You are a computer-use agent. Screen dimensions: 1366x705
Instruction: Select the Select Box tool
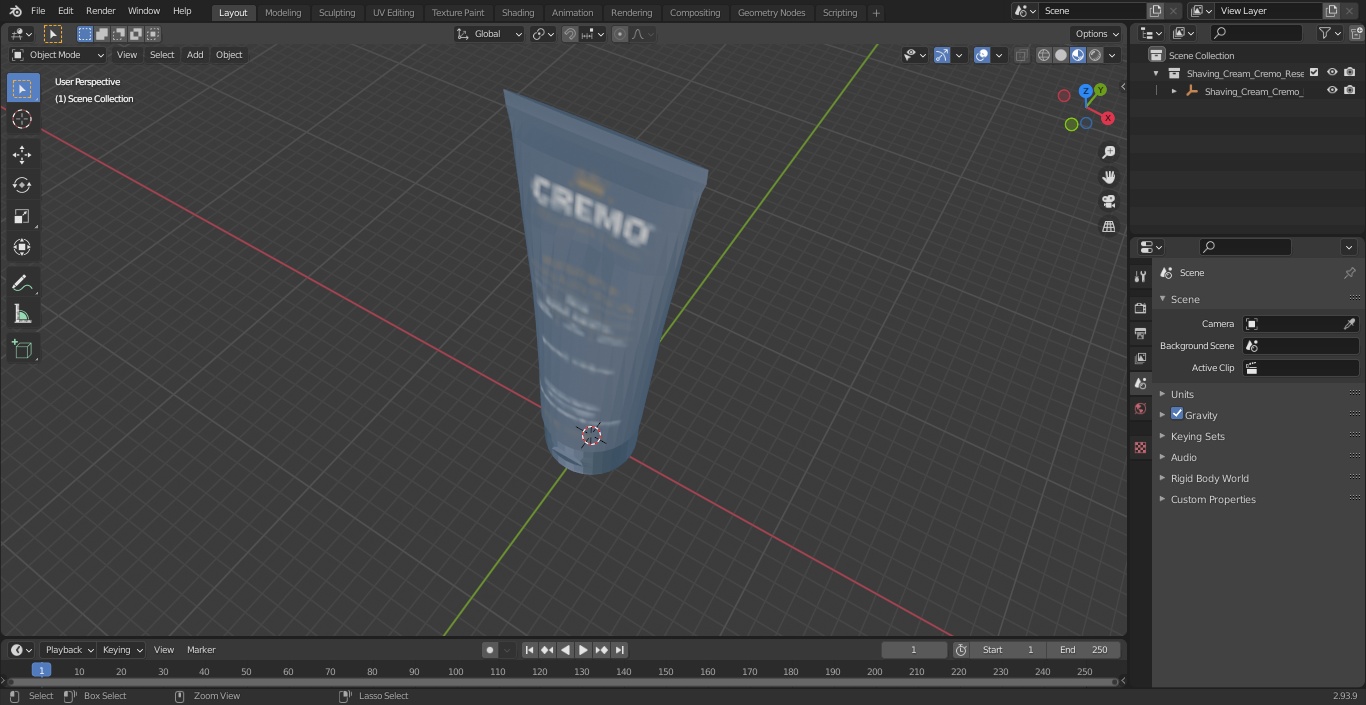coord(22,88)
